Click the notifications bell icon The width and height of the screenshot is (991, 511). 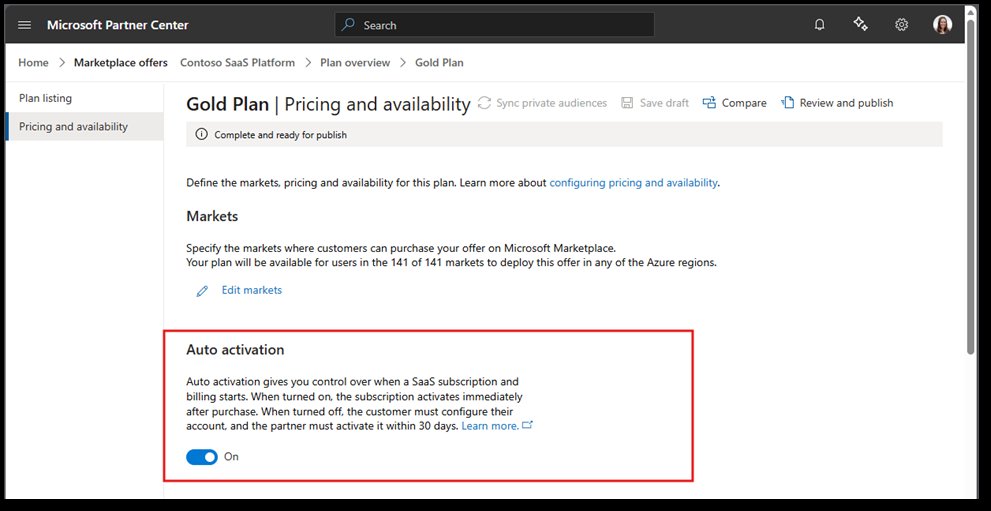[820, 25]
